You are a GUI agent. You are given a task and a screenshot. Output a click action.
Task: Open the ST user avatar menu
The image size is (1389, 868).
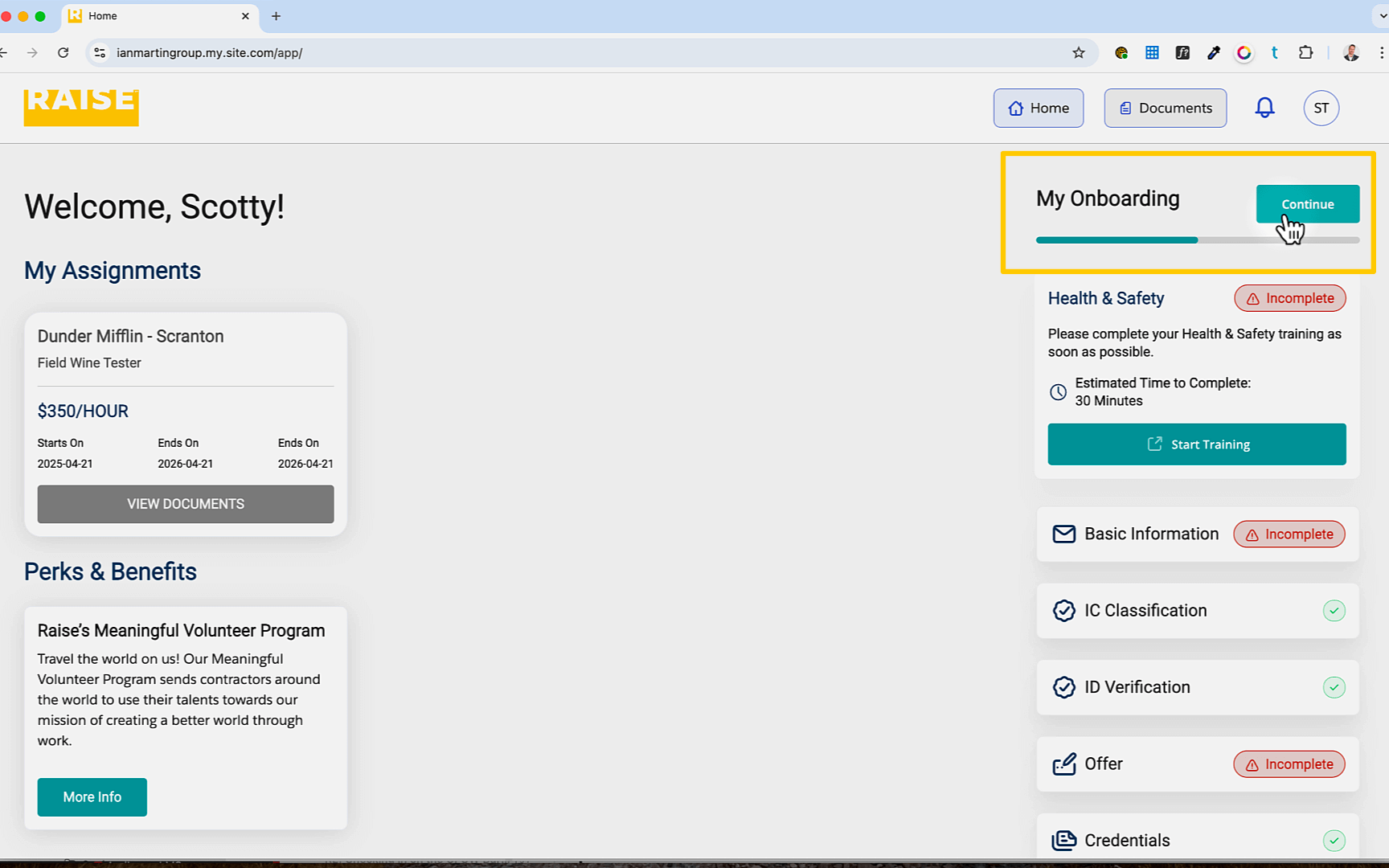[x=1321, y=108]
